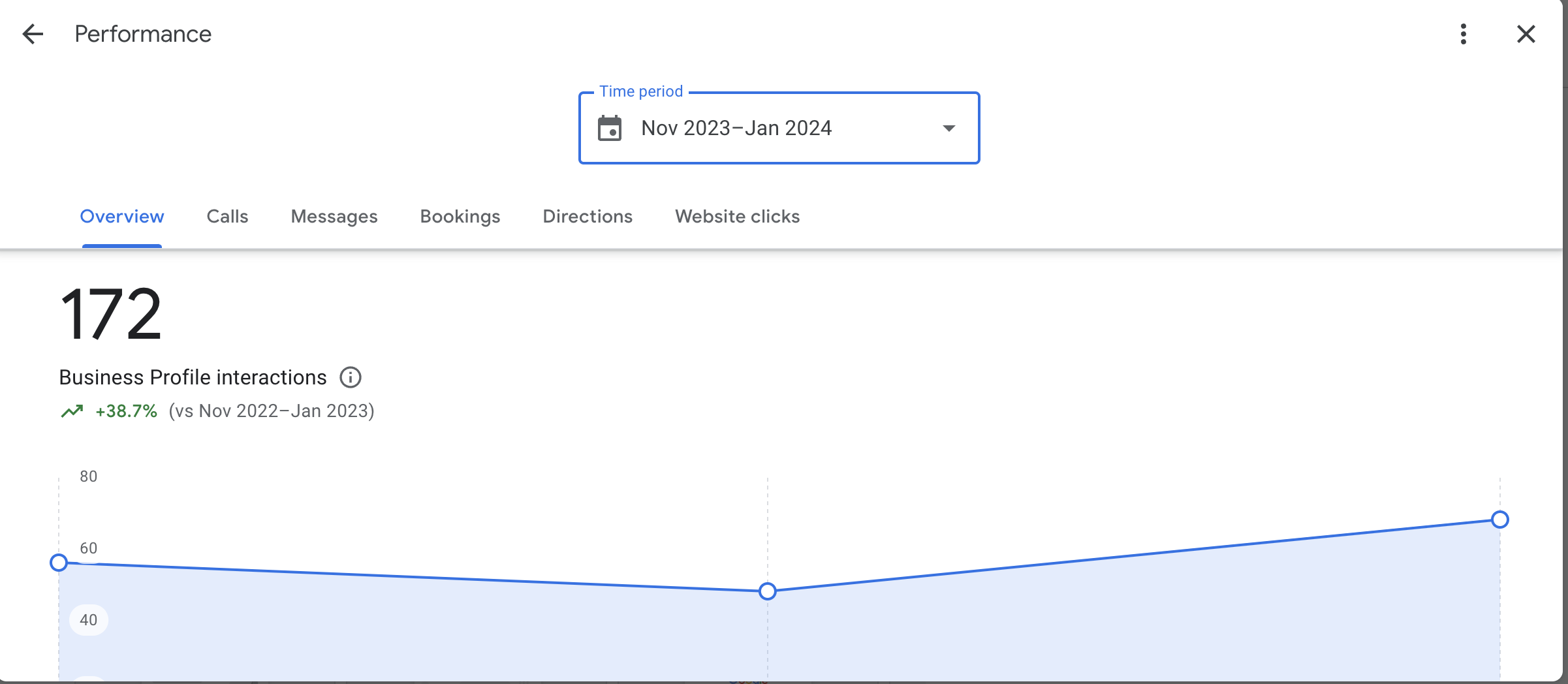The image size is (1568, 684).
Task: Open info icon for Business Profile interactions
Action: 351,377
